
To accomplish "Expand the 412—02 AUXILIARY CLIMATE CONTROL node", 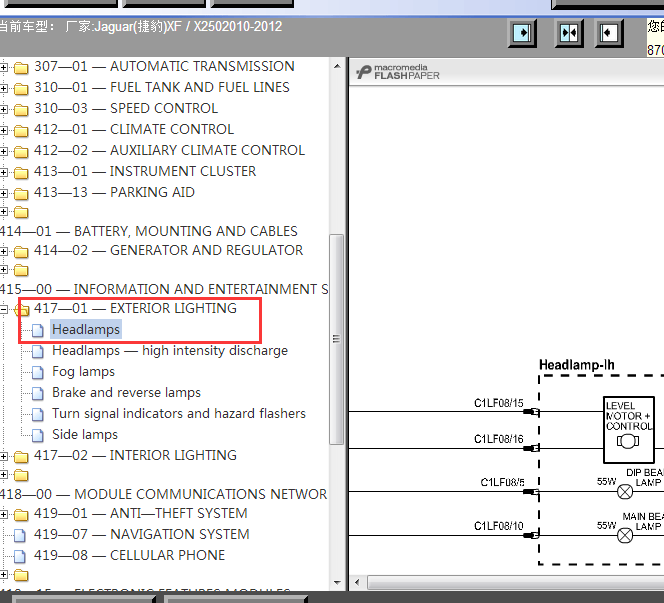I will (3, 151).
